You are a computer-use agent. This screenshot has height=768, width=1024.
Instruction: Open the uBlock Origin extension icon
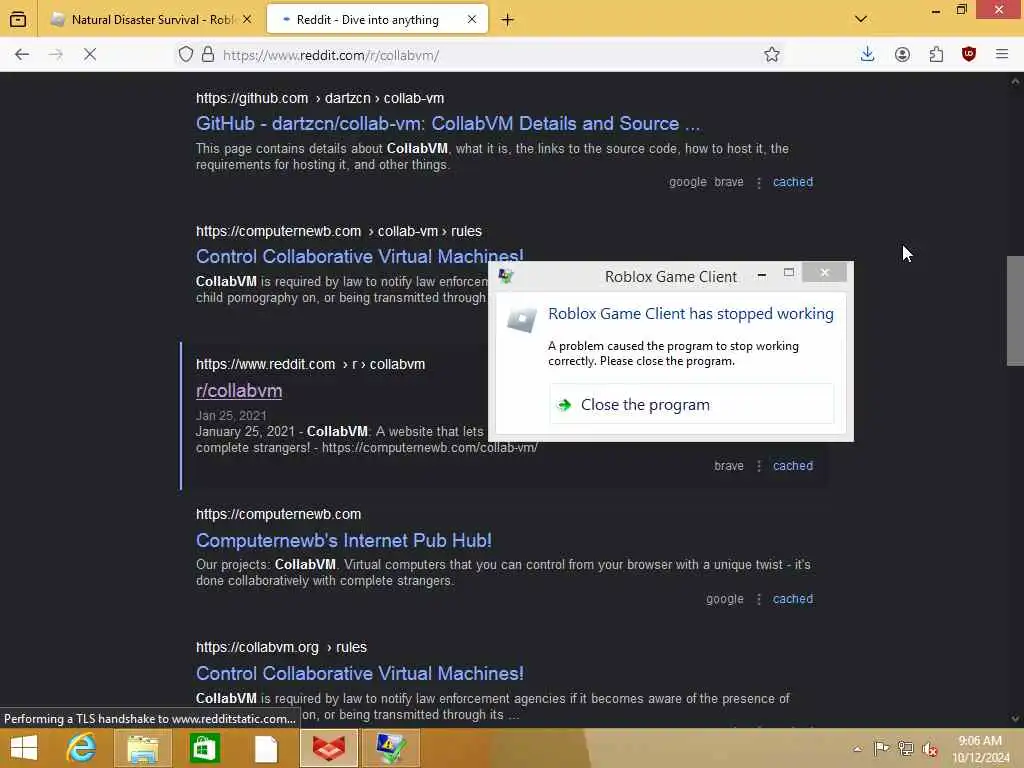tap(969, 54)
